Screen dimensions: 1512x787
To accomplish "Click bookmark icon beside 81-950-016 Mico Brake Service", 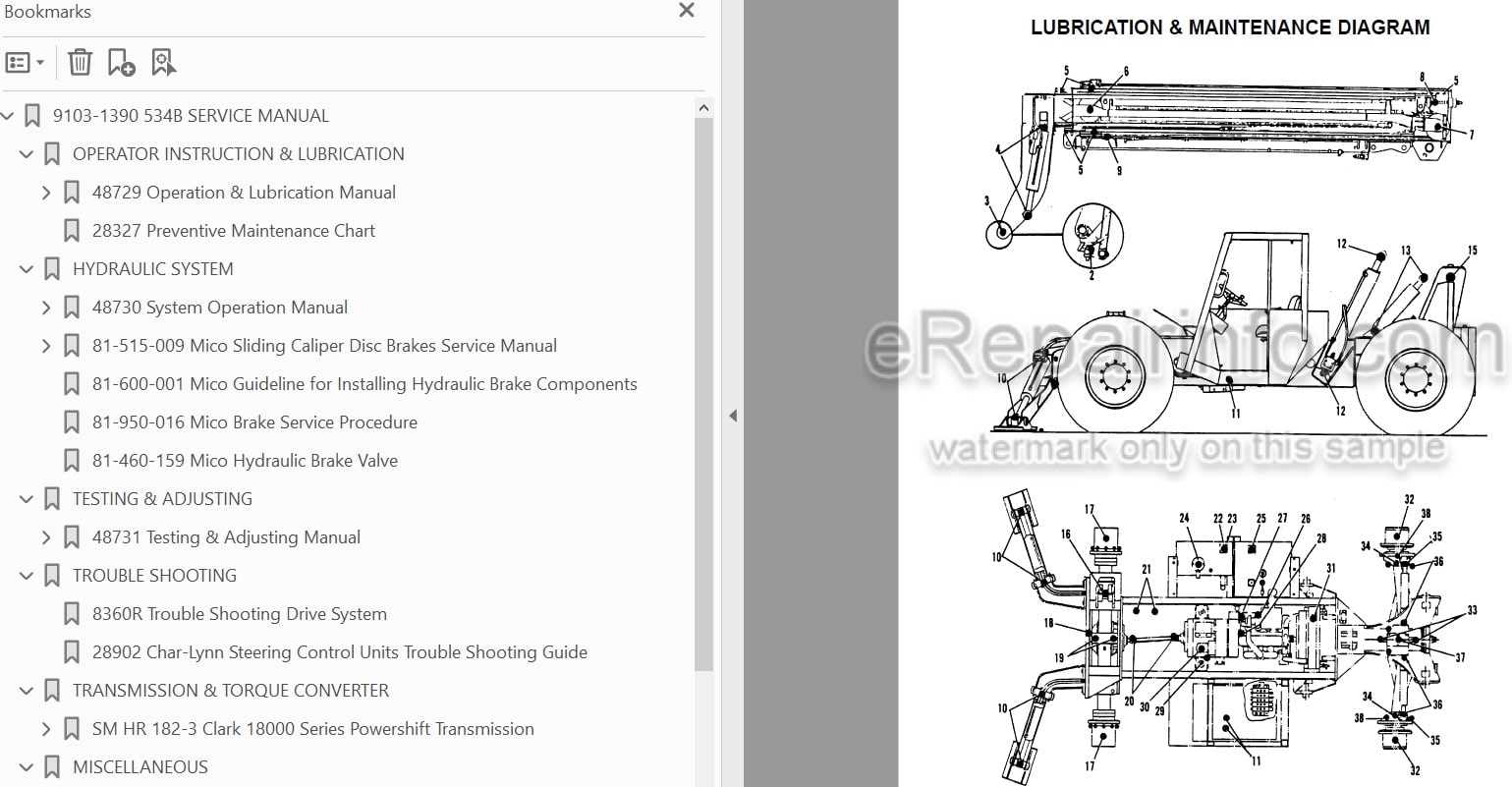I will pyautogui.click(x=71, y=422).
